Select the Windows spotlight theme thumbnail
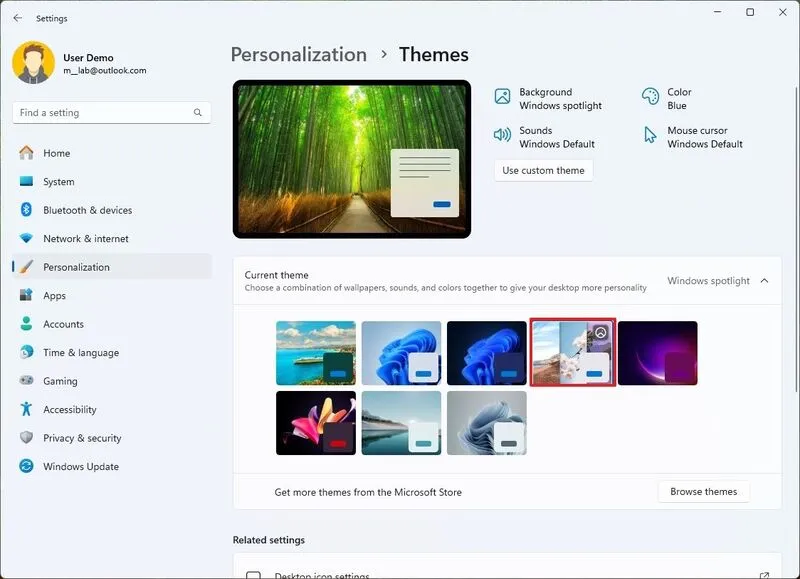The image size is (800, 579). pos(572,353)
